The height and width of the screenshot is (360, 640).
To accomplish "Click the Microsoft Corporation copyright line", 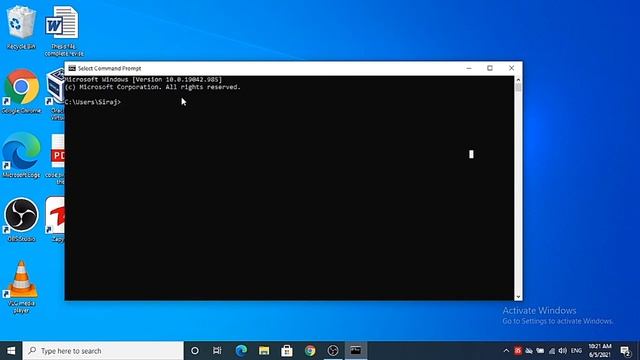I will click(153, 87).
